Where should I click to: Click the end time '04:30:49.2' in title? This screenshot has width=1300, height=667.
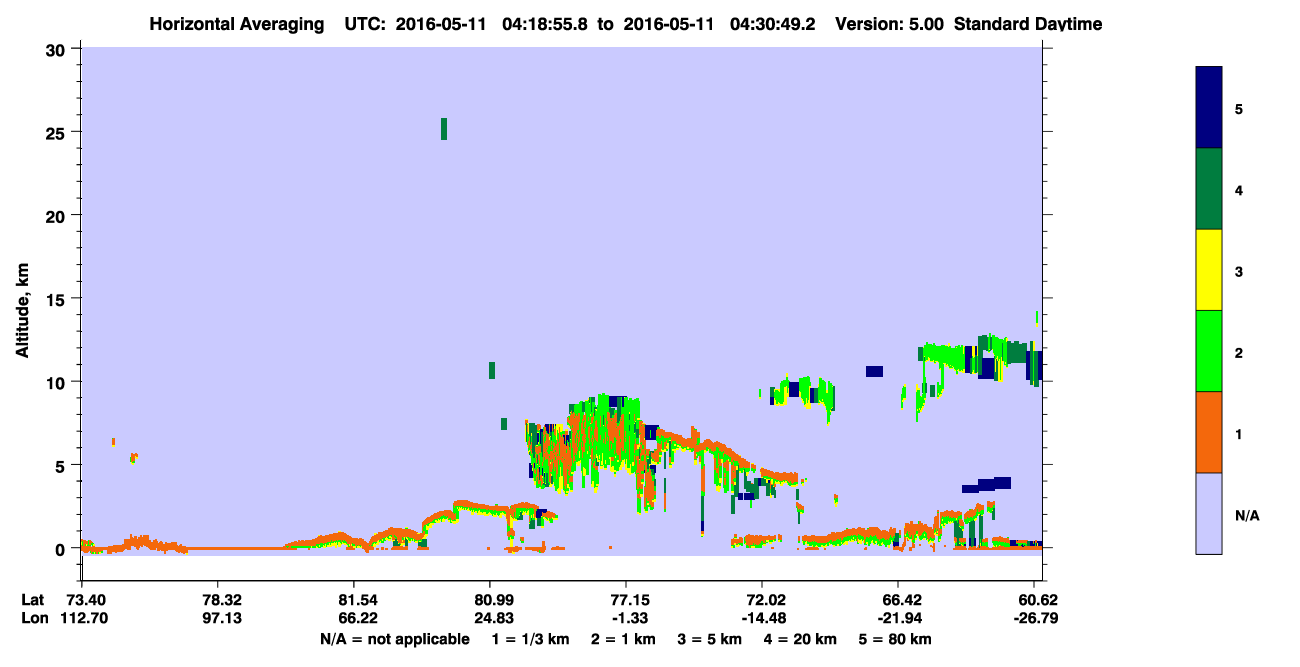click(x=775, y=24)
